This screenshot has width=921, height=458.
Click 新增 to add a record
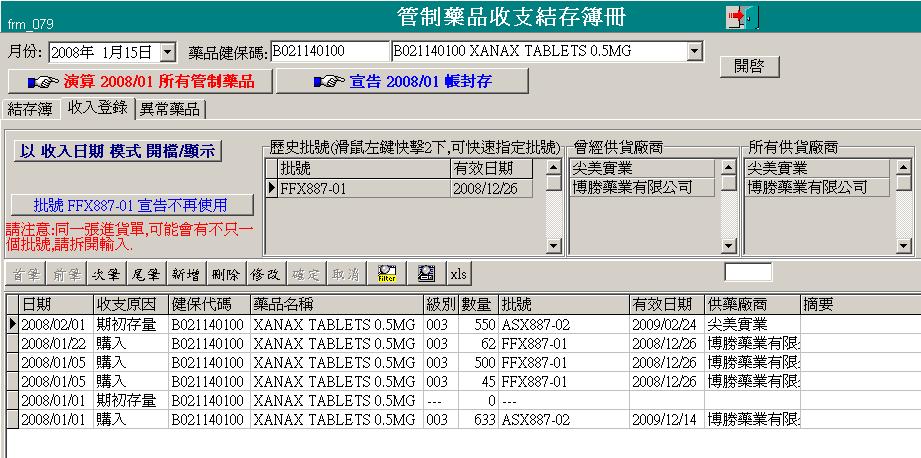[x=186, y=274]
